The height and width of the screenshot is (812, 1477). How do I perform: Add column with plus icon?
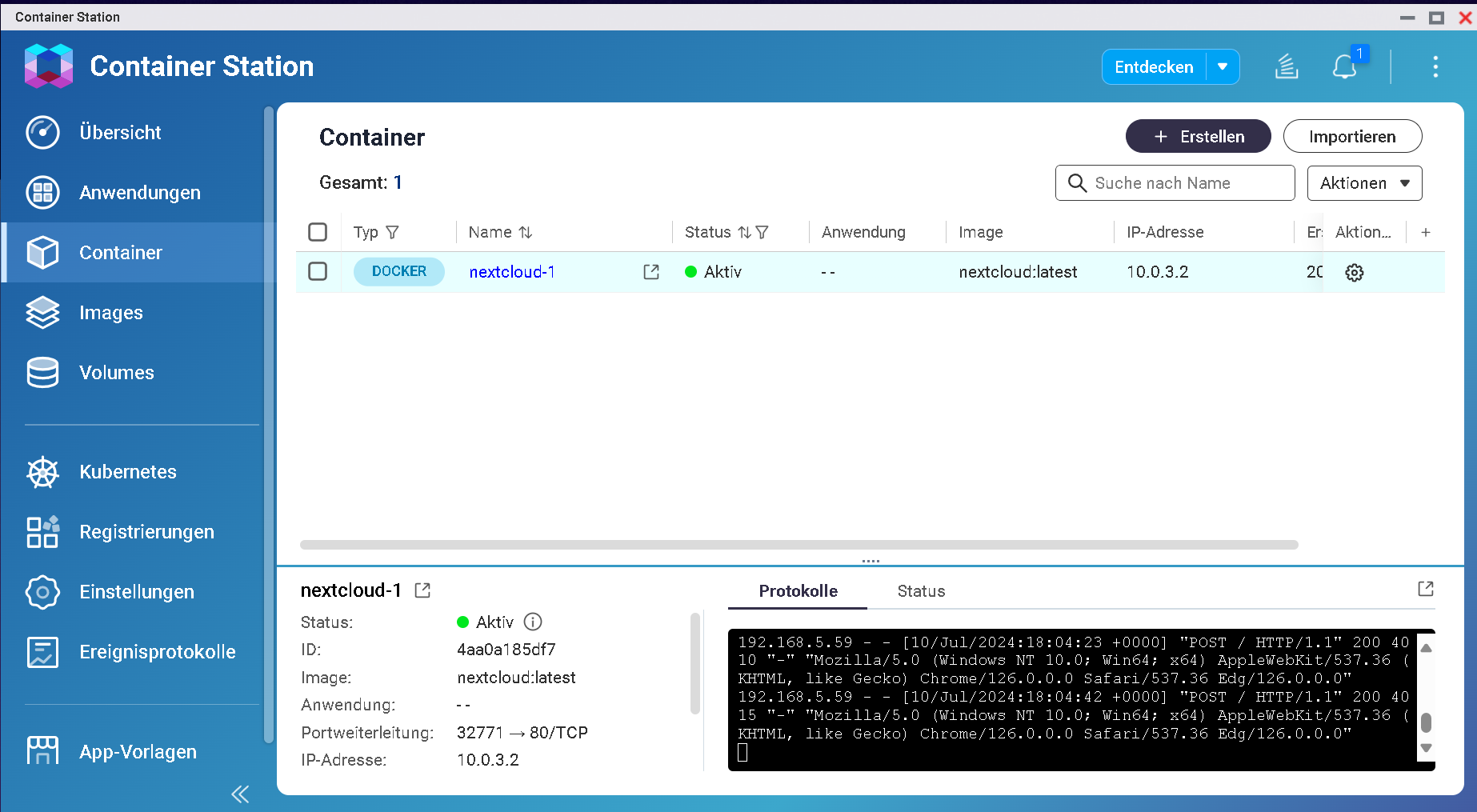[1426, 232]
